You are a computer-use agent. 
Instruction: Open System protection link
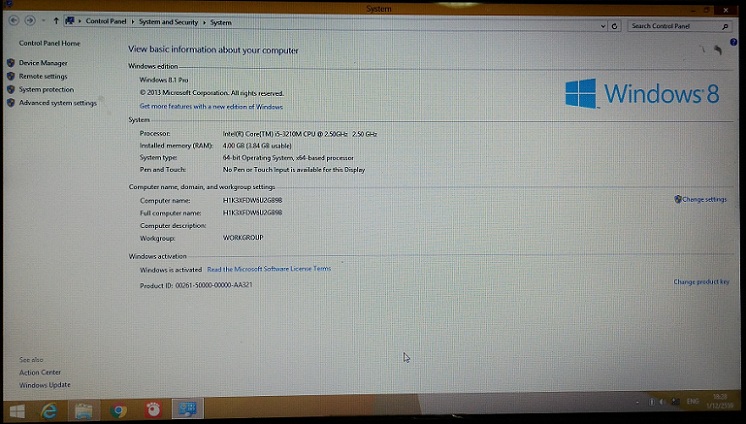(46, 89)
